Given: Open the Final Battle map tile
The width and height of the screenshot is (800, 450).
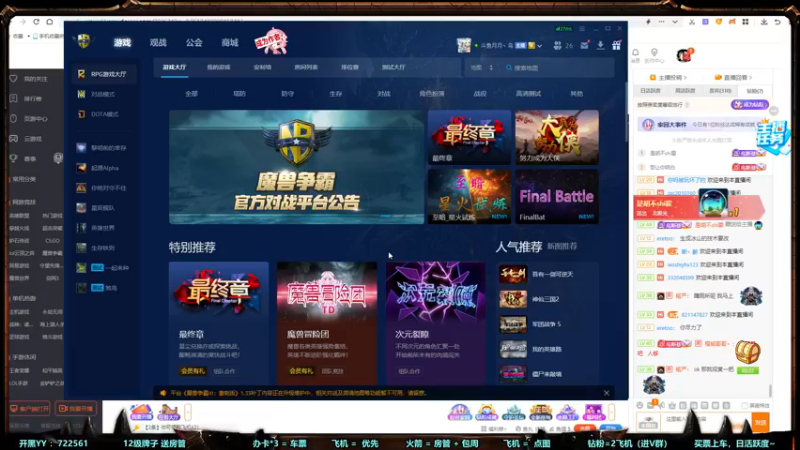Looking at the screenshot, I should click(557, 196).
